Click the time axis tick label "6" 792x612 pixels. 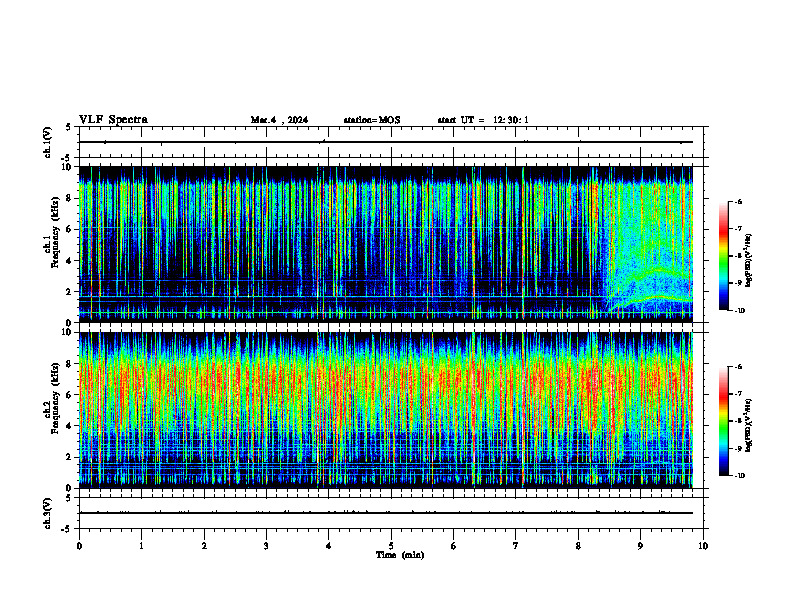[x=454, y=546]
